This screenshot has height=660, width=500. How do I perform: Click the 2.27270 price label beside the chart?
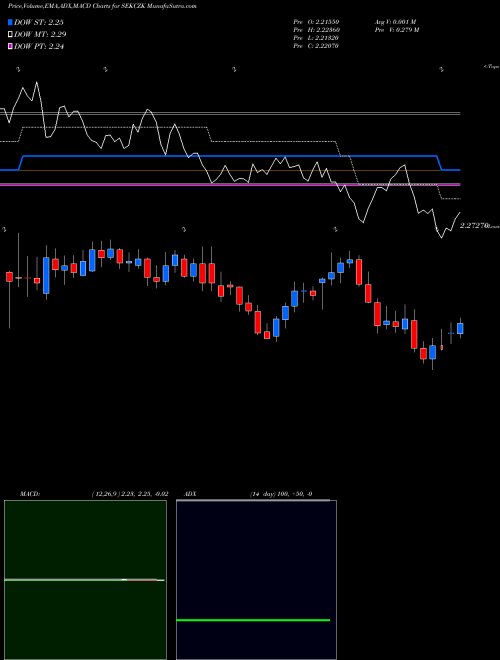tap(473, 226)
